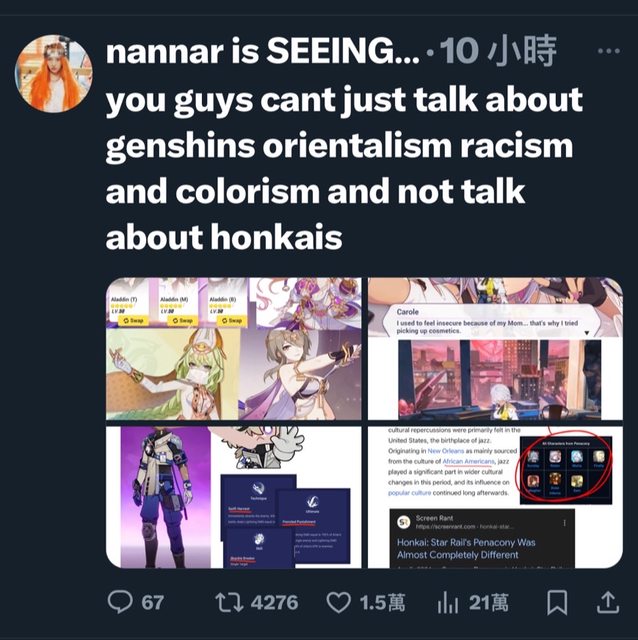Open the three-dot more options menu
638x640 pixels.
pos(609,51)
